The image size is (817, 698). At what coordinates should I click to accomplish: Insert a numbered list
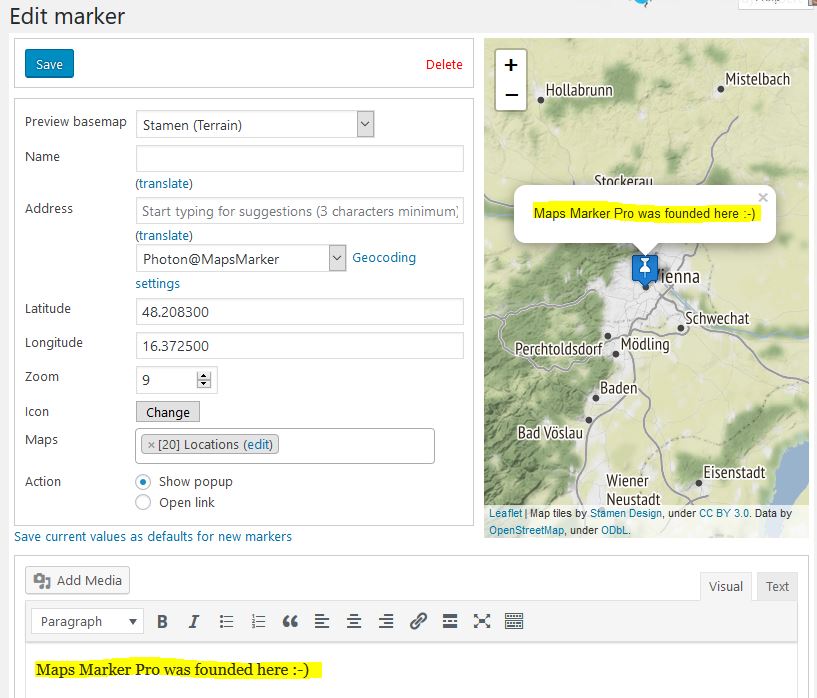[x=257, y=620]
